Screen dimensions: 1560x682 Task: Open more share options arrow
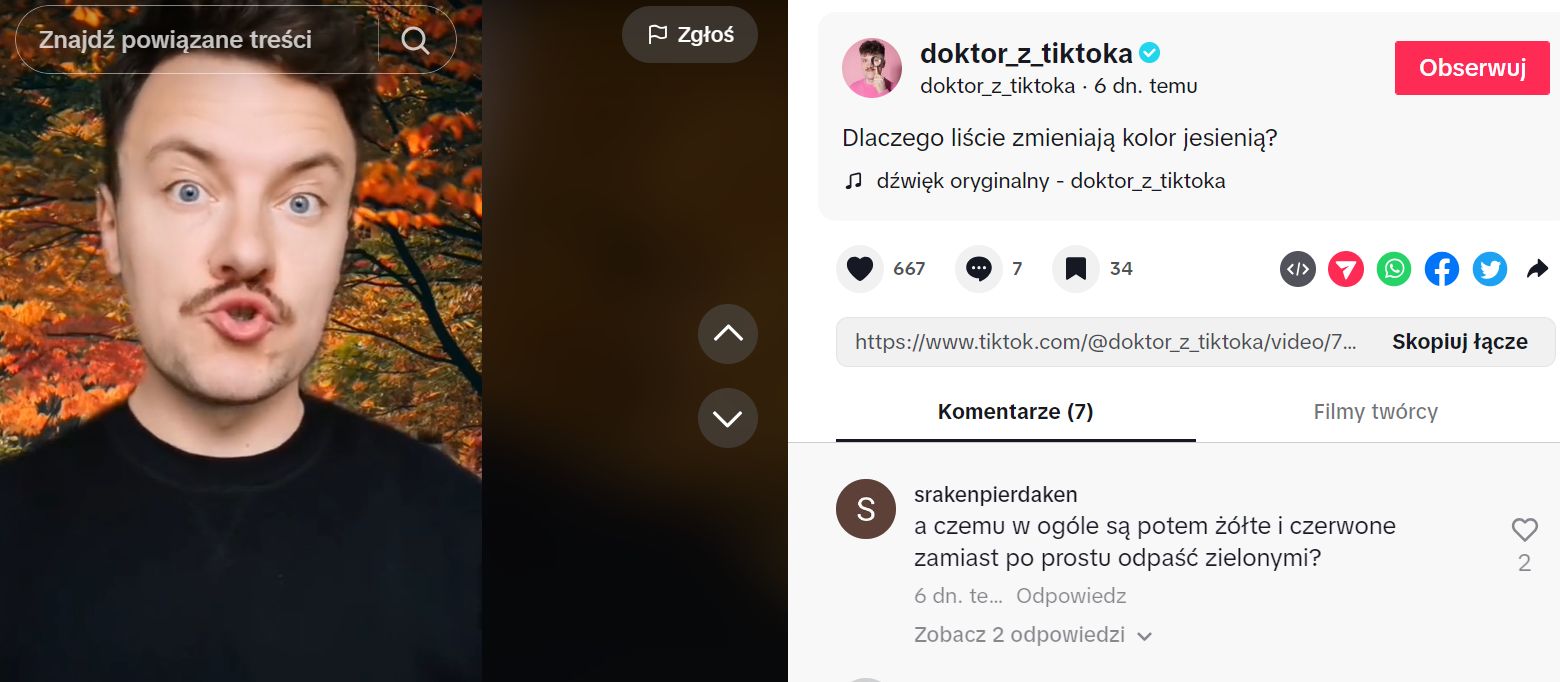click(1538, 269)
